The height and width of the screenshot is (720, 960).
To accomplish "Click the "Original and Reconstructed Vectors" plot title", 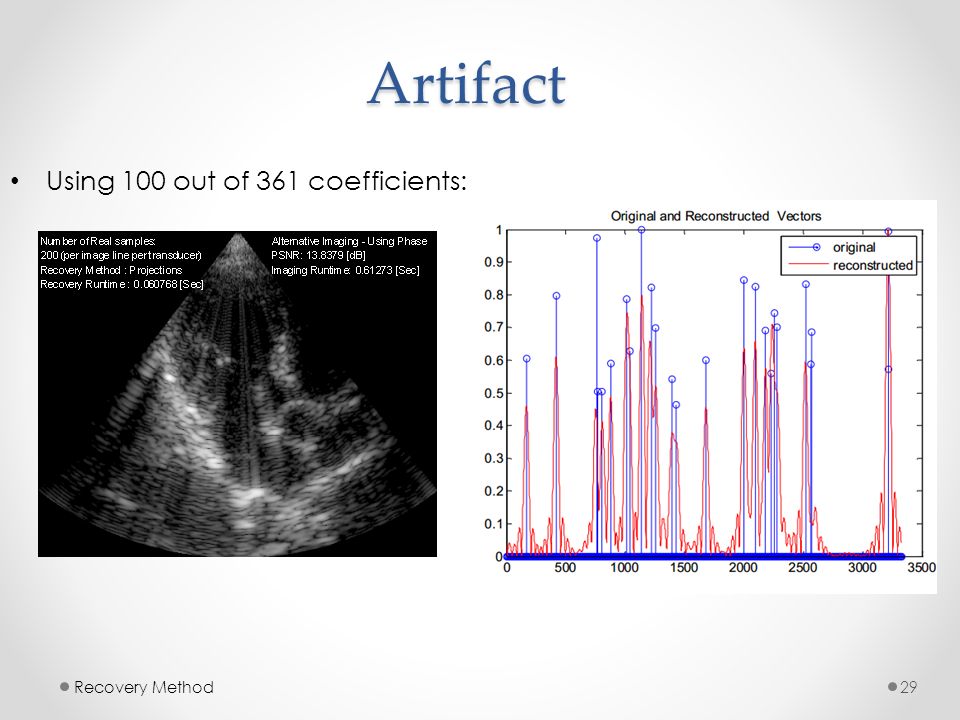I will point(716,216).
